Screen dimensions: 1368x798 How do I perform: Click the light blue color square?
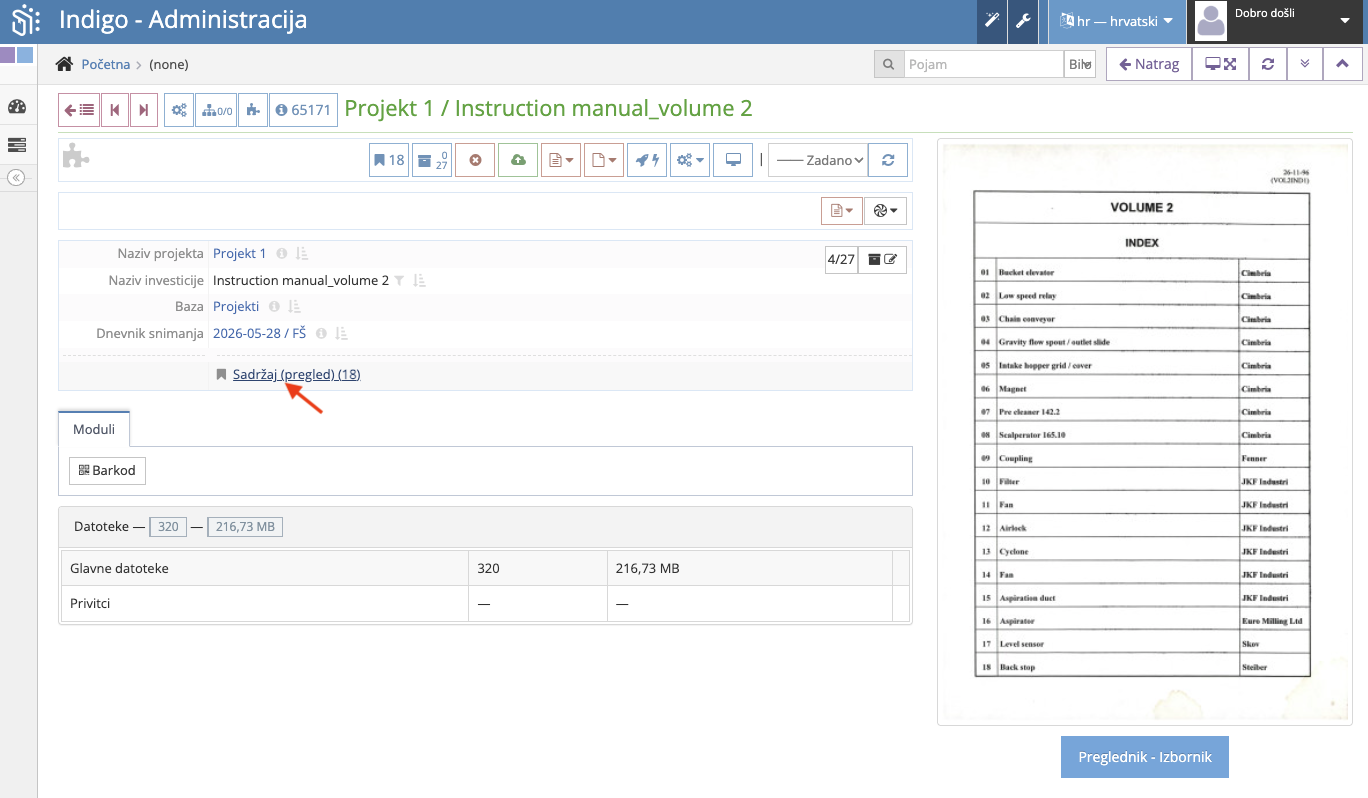[25, 55]
